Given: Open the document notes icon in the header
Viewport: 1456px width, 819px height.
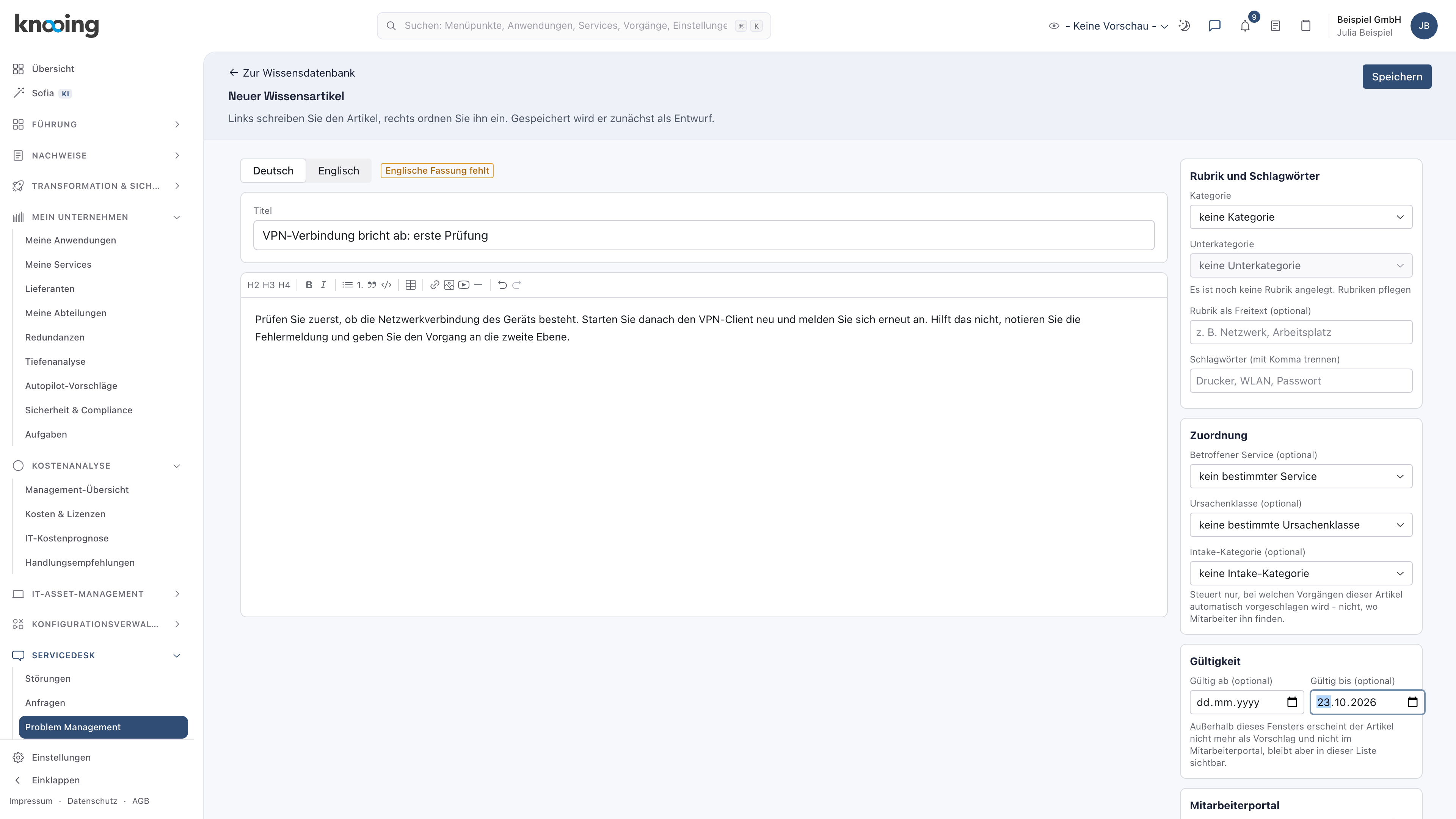Looking at the screenshot, I should click(x=1275, y=26).
